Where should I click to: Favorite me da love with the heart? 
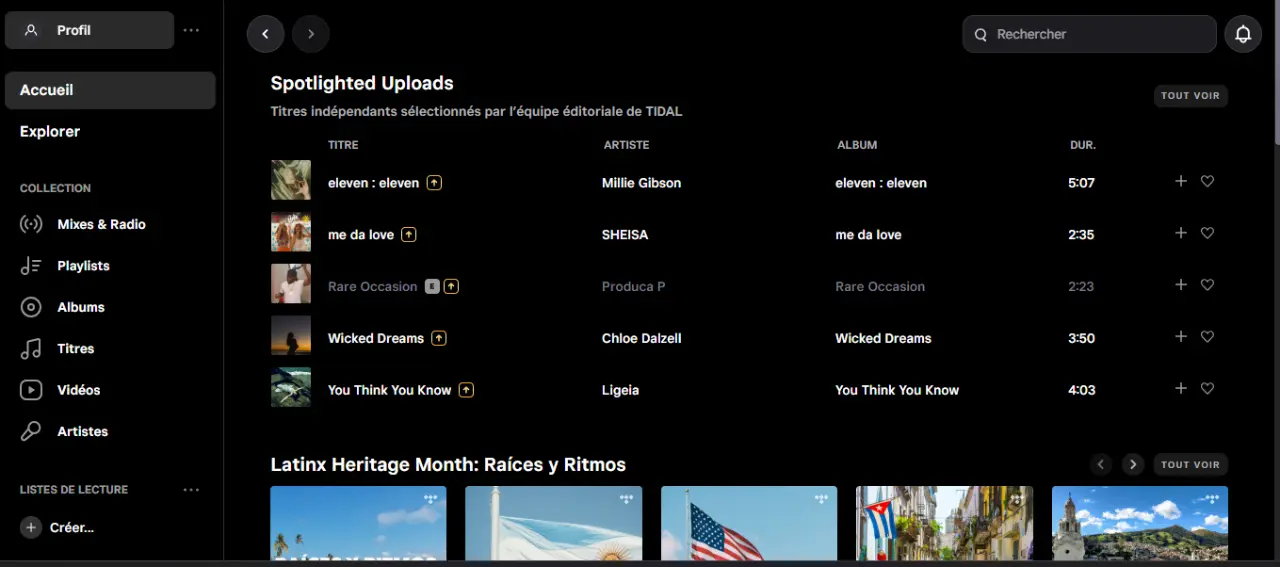(x=1207, y=233)
